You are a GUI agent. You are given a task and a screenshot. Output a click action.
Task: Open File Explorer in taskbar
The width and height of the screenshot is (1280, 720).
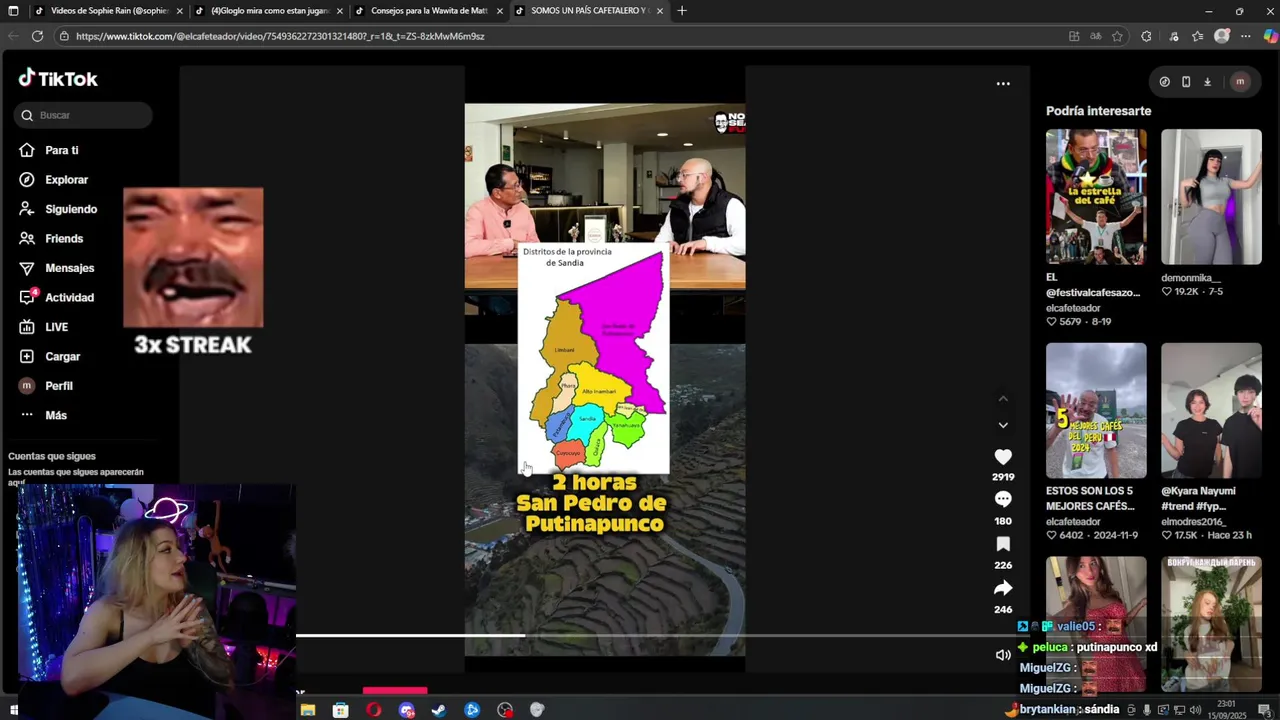(308, 710)
